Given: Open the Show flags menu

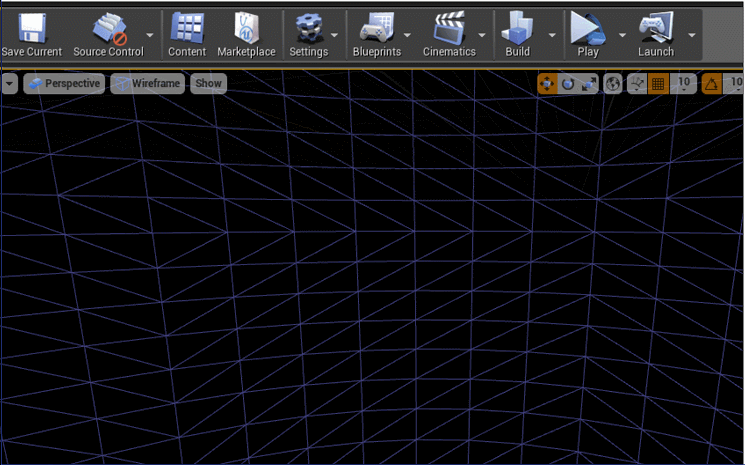Looking at the screenshot, I should click(x=209, y=84).
